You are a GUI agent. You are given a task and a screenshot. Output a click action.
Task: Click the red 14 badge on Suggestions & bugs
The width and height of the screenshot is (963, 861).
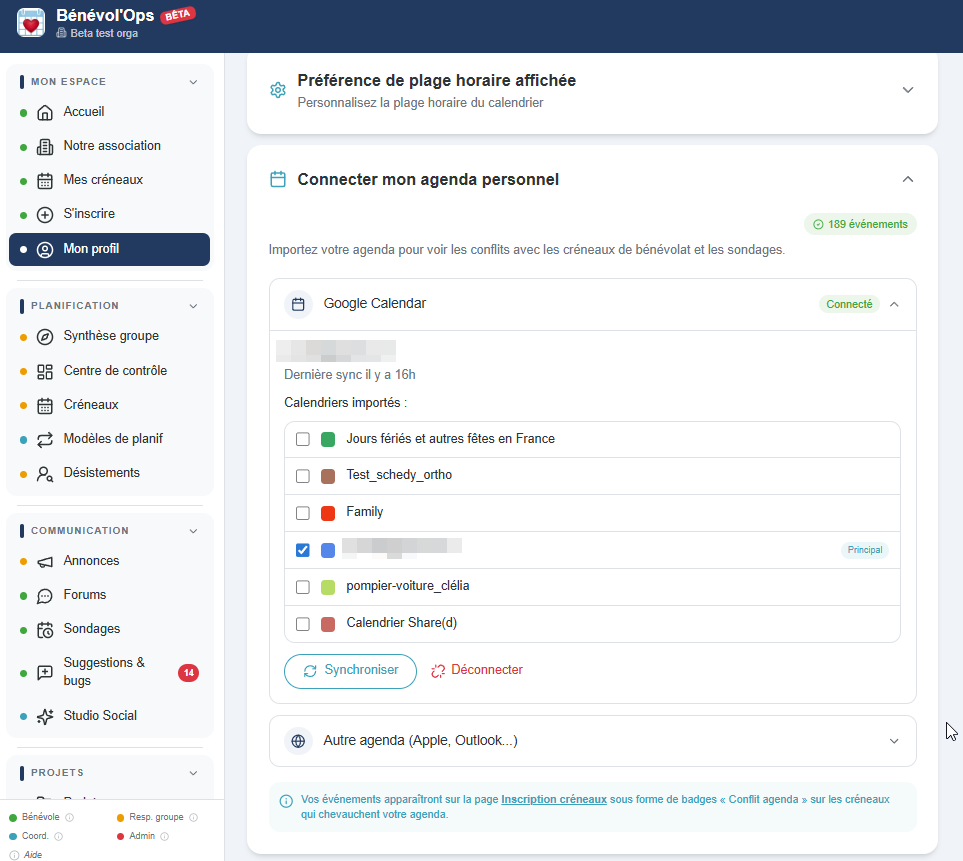[x=189, y=672]
